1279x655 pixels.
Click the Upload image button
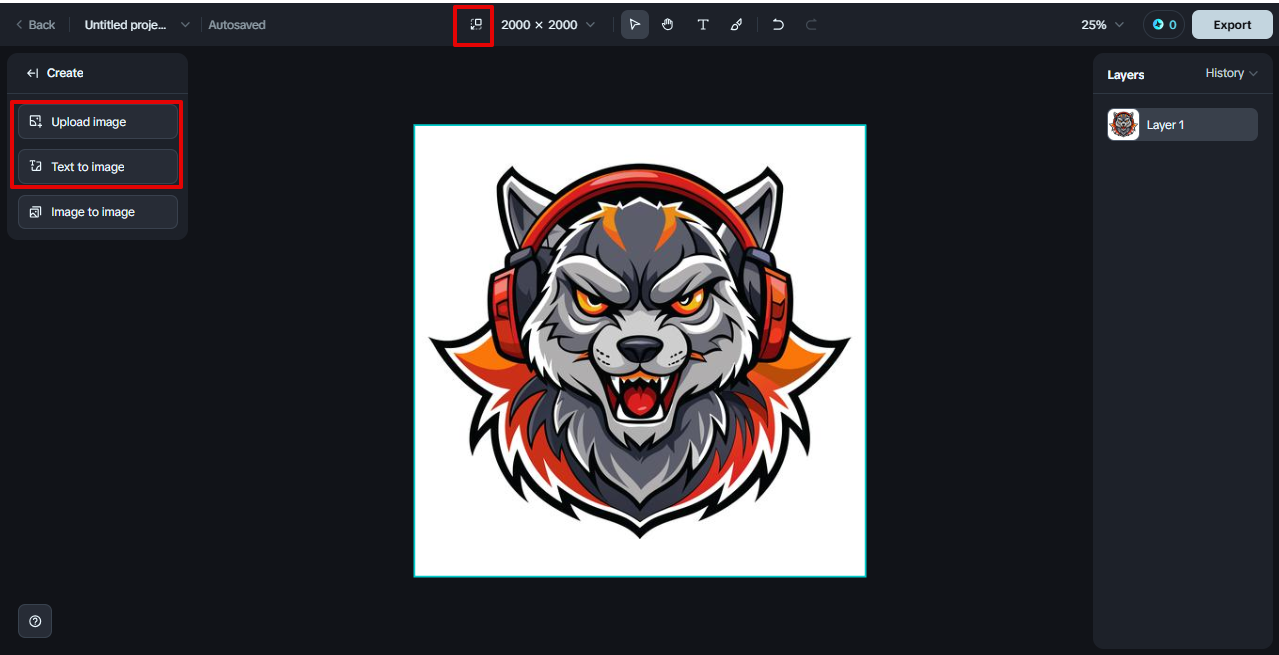click(x=98, y=122)
